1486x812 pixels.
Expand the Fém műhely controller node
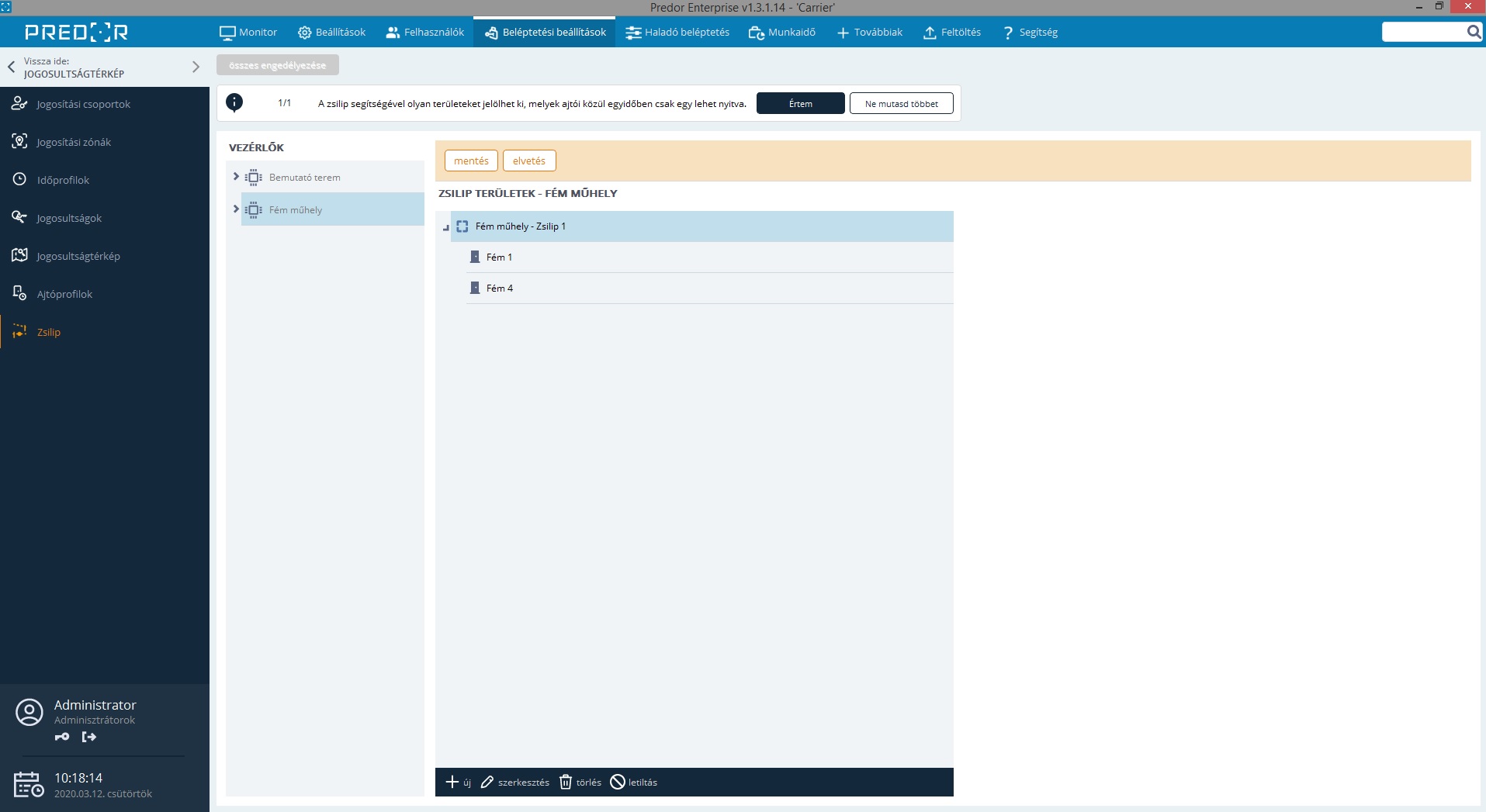236,209
